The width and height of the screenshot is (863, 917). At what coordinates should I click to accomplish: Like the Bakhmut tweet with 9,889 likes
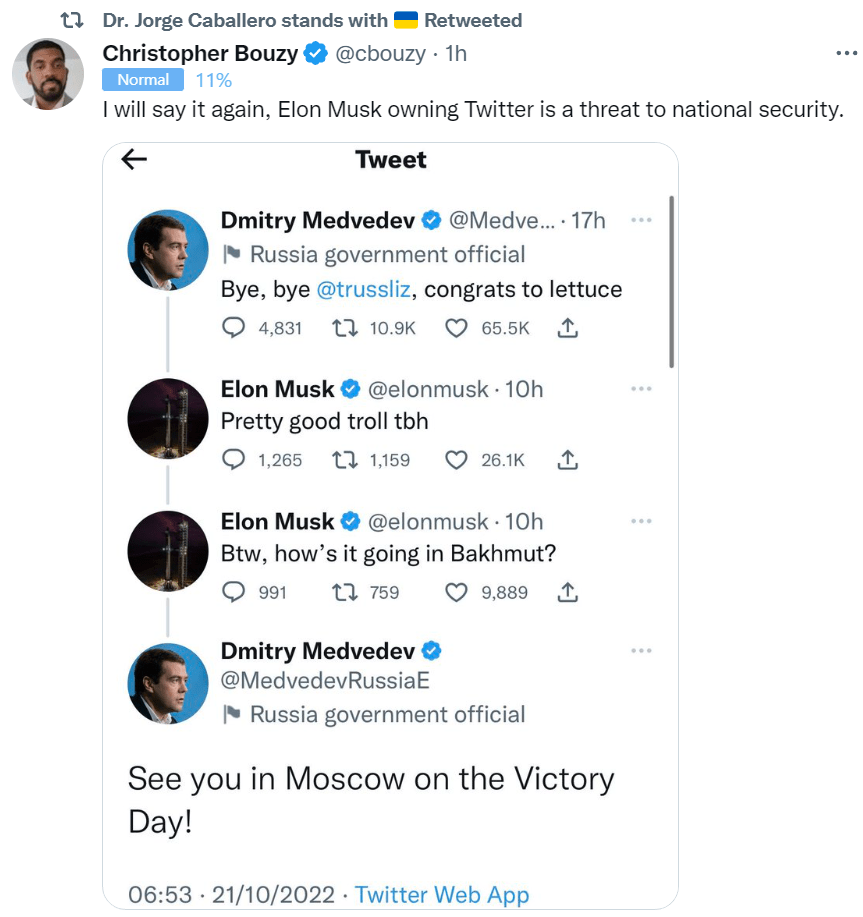(x=456, y=592)
